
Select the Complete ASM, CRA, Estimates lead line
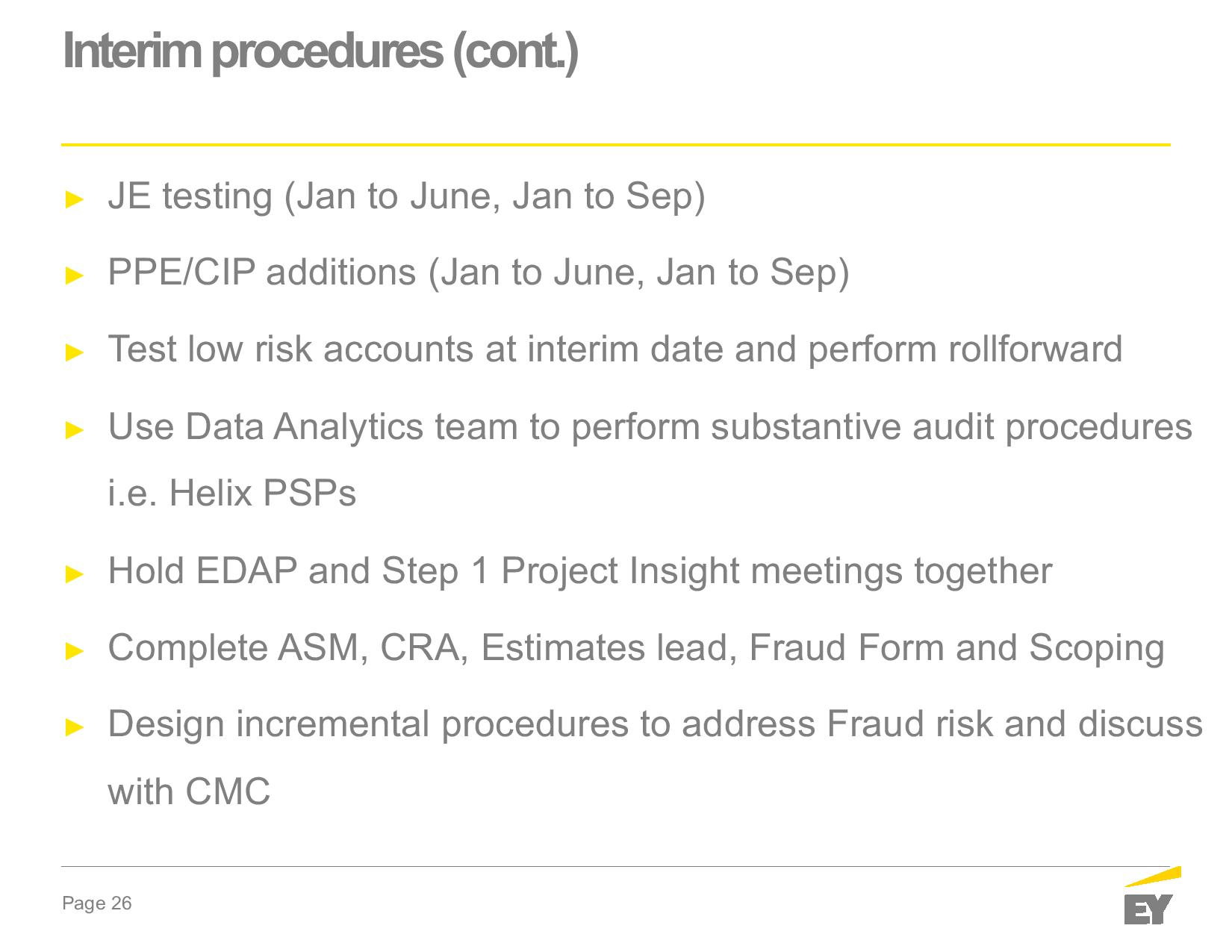[x=635, y=648]
